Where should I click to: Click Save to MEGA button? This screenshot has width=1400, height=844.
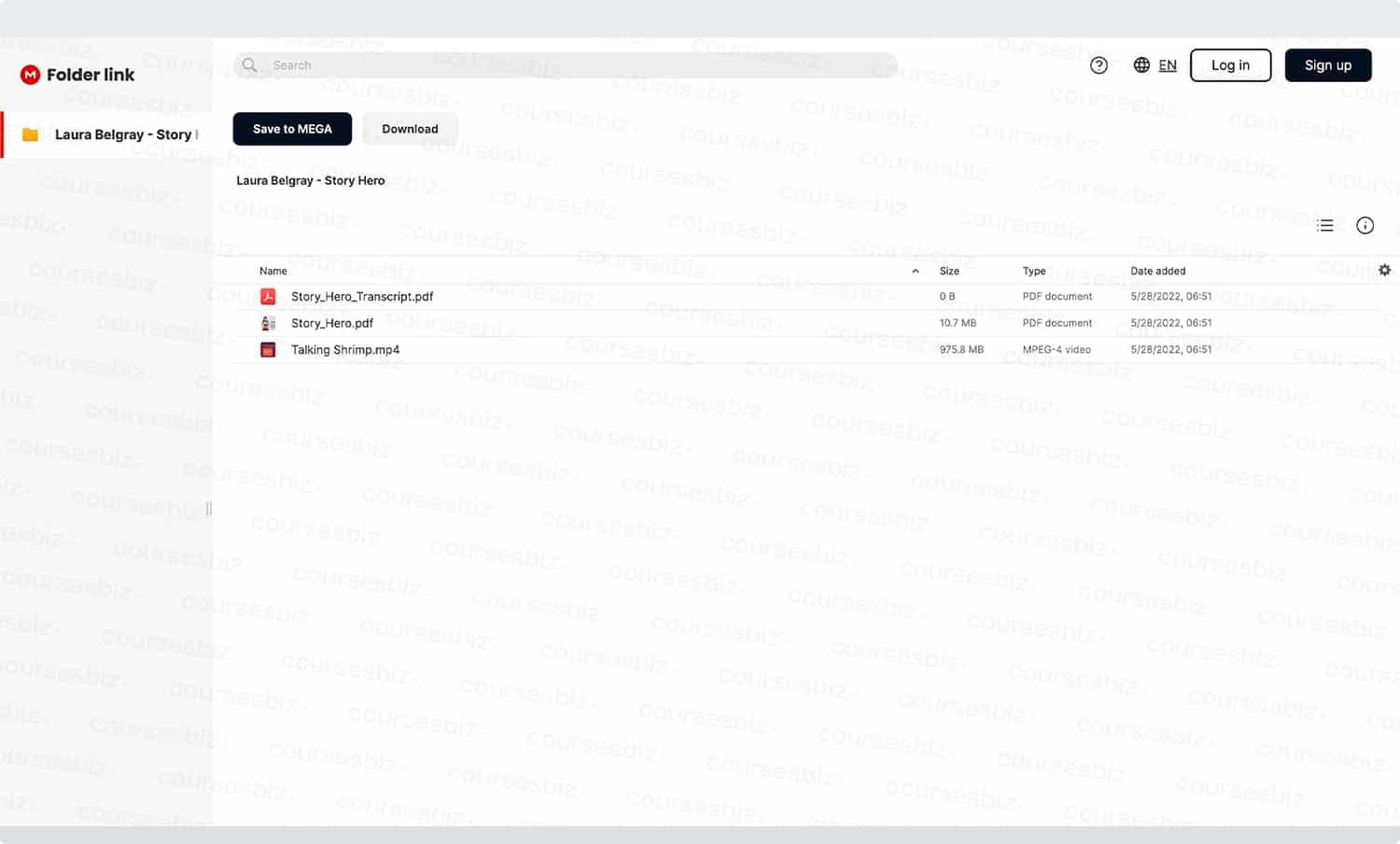point(292,129)
